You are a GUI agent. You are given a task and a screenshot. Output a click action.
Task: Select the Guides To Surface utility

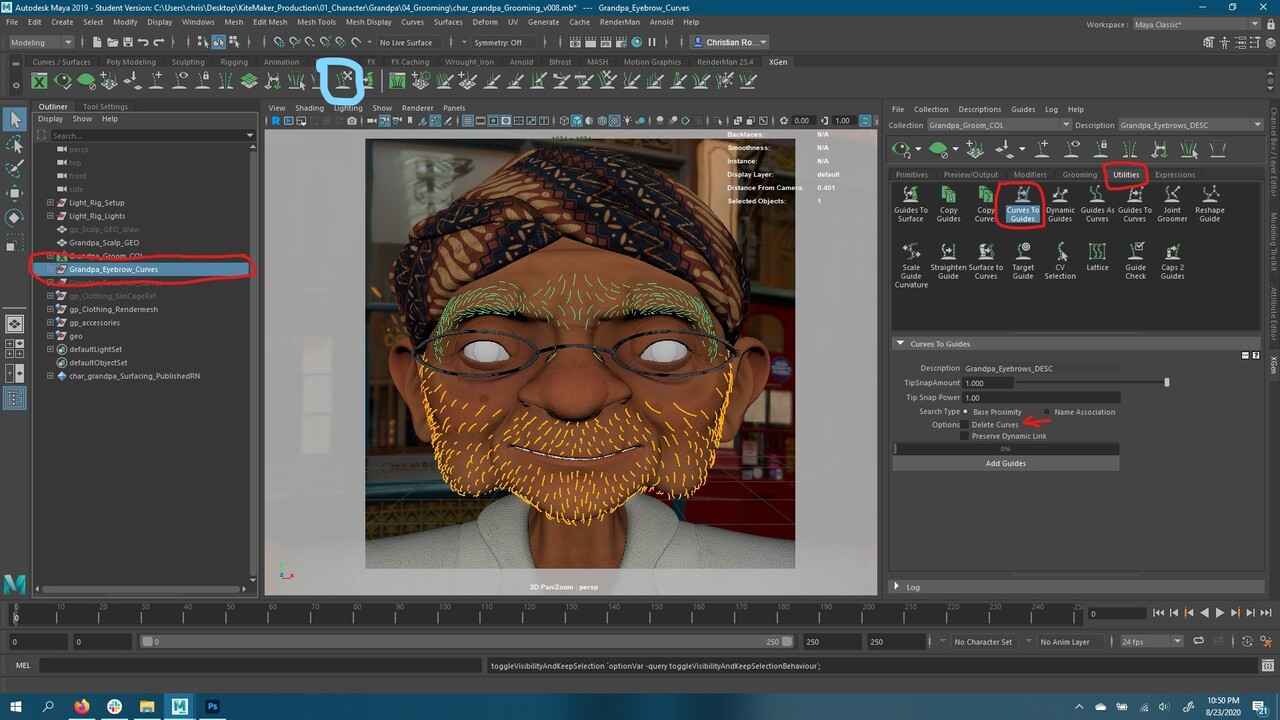tap(910, 196)
